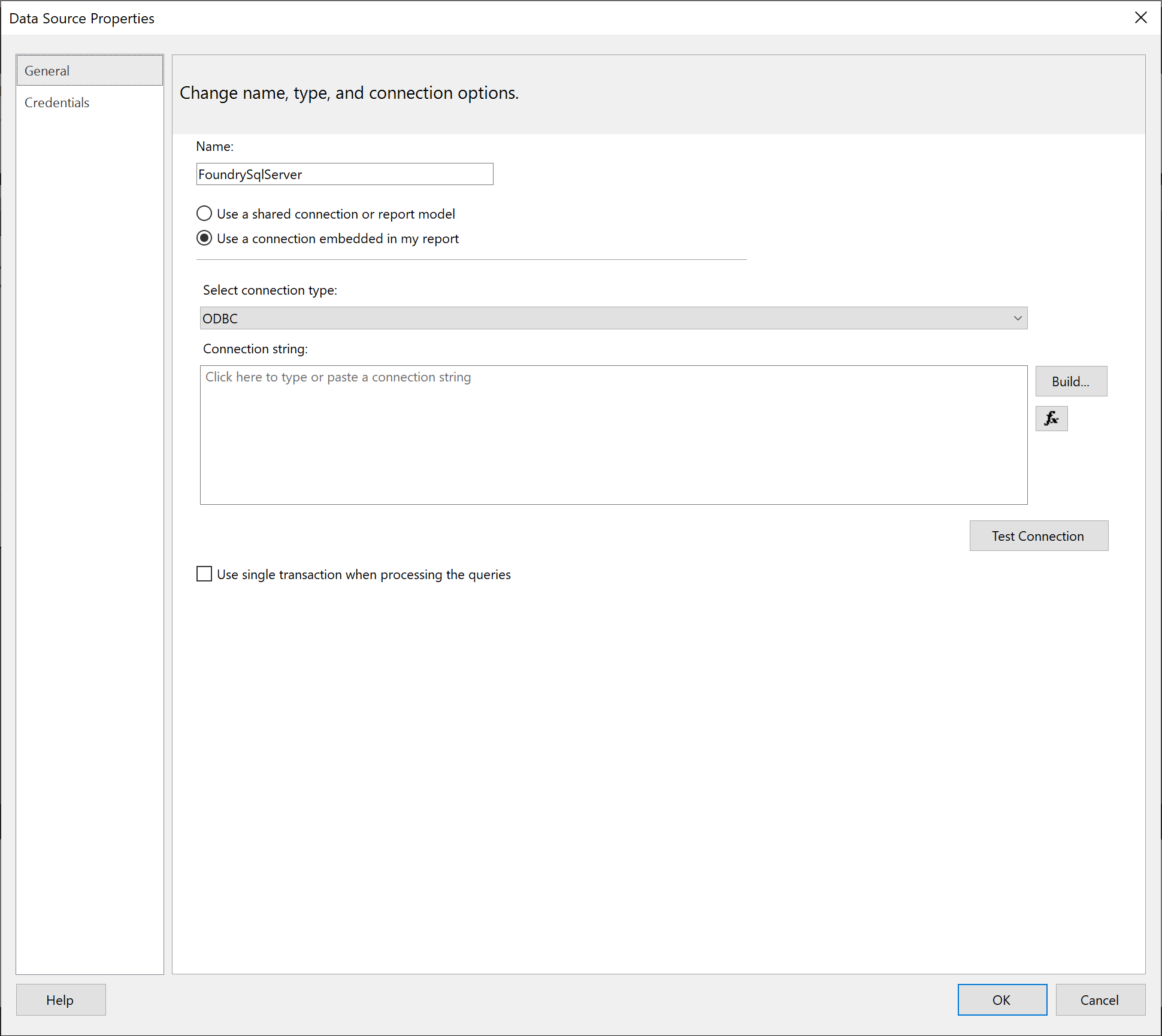Switch to the General page
Screen dimensions: 1162x1036
90,71
